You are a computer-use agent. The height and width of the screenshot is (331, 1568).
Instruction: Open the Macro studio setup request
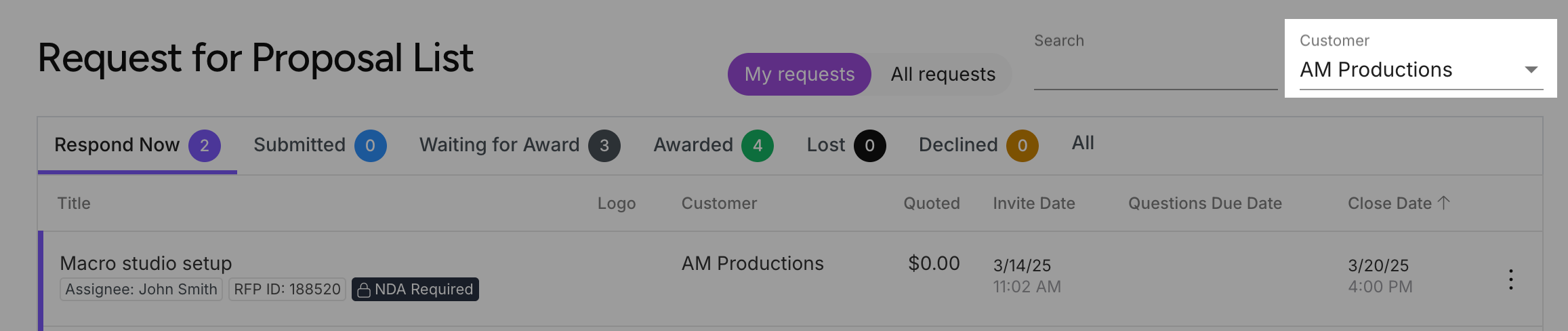[x=146, y=263]
